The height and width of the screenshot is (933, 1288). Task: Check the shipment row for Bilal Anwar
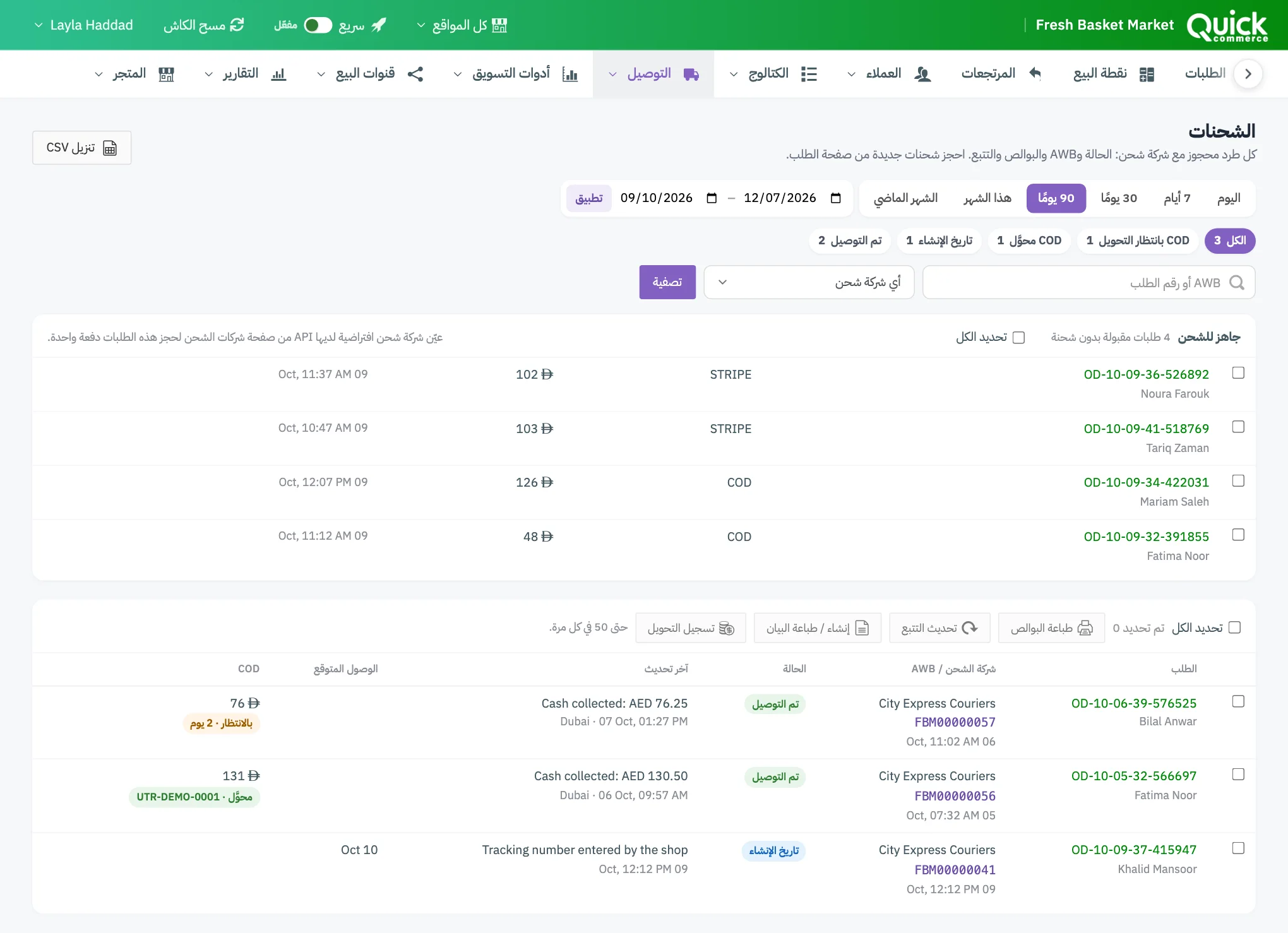coord(1238,701)
